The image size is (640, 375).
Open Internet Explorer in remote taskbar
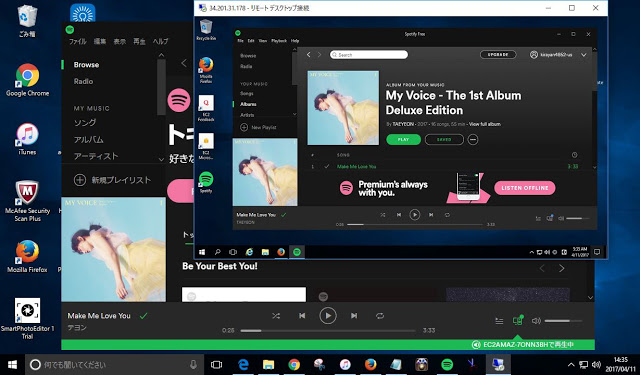[x=249, y=252]
